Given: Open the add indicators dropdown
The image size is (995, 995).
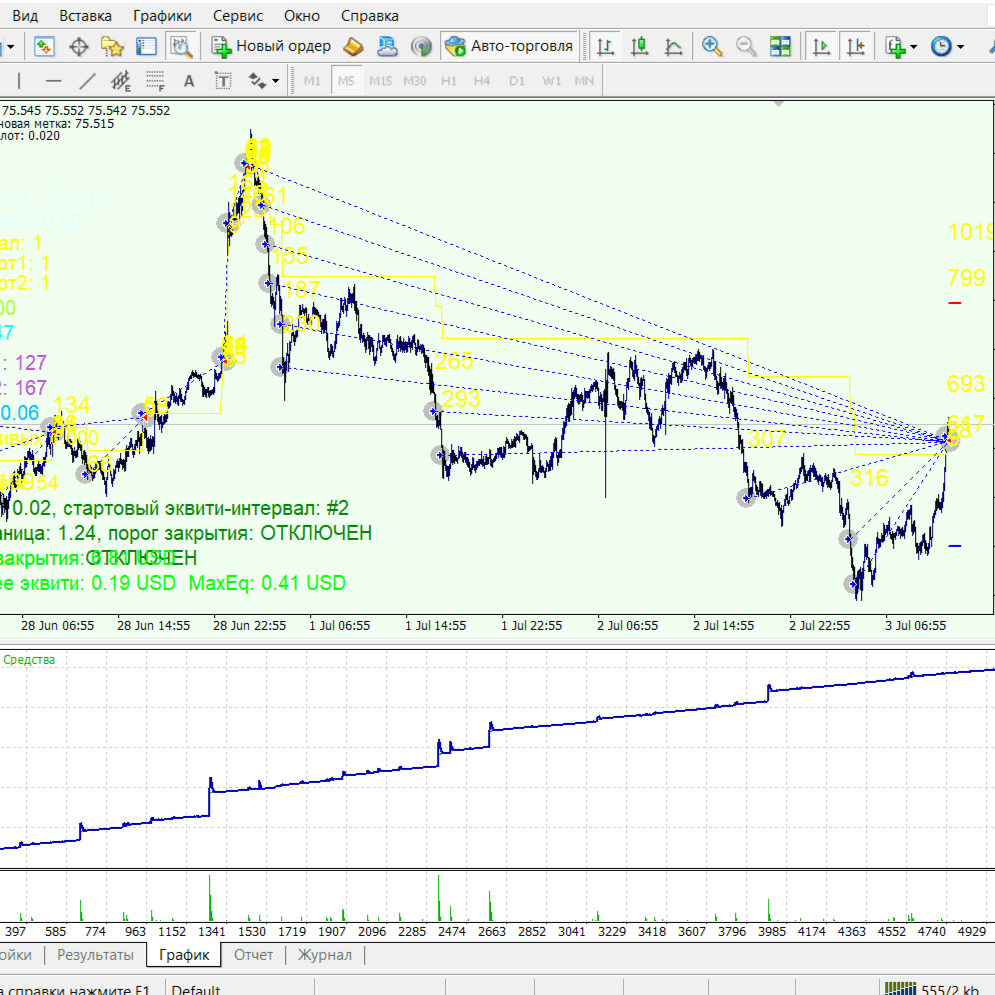Looking at the screenshot, I should tap(897, 47).
